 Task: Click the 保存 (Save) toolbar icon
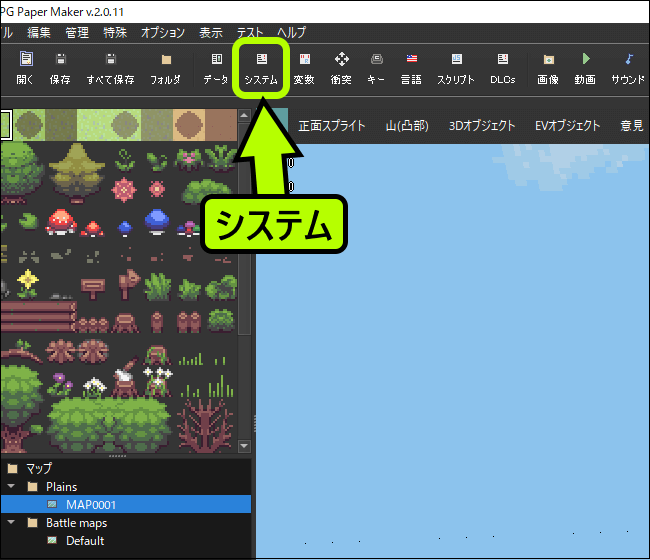click(x=60, y=68)
